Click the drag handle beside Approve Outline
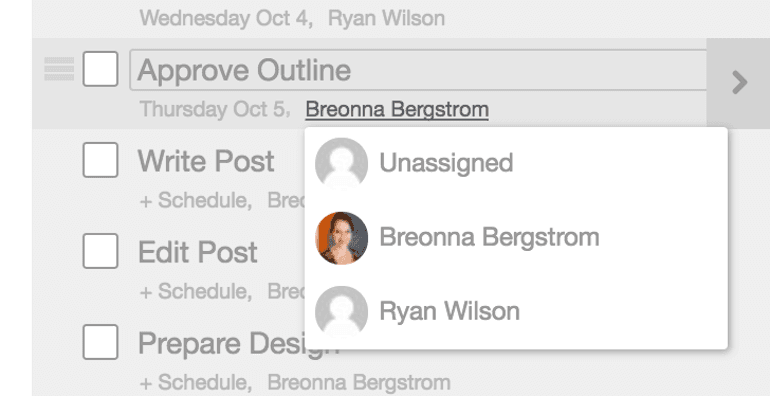This screenshot has height=396, width=770. (59, 69)
